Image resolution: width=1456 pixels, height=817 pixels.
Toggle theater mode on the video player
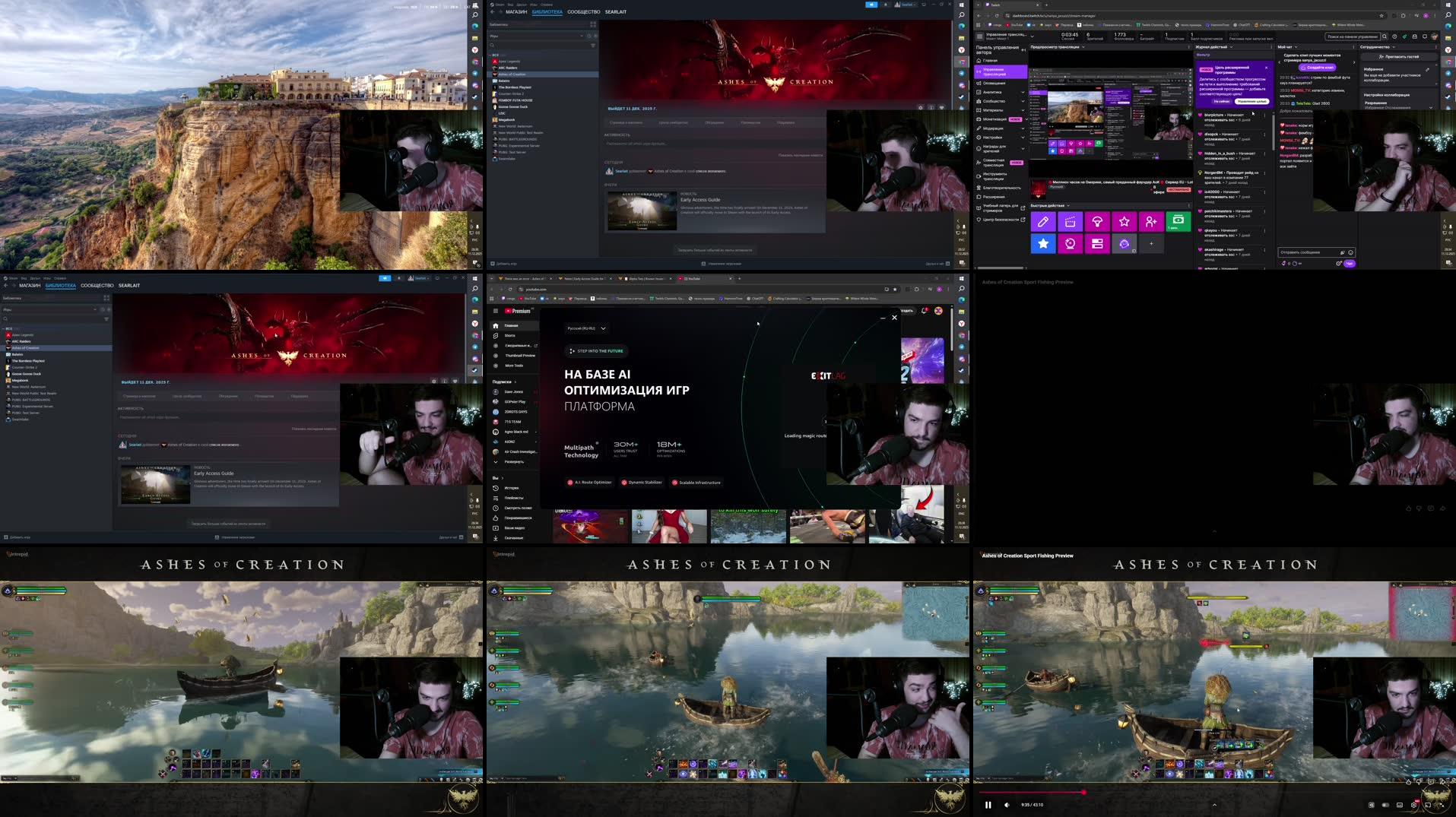[1429, 804]
